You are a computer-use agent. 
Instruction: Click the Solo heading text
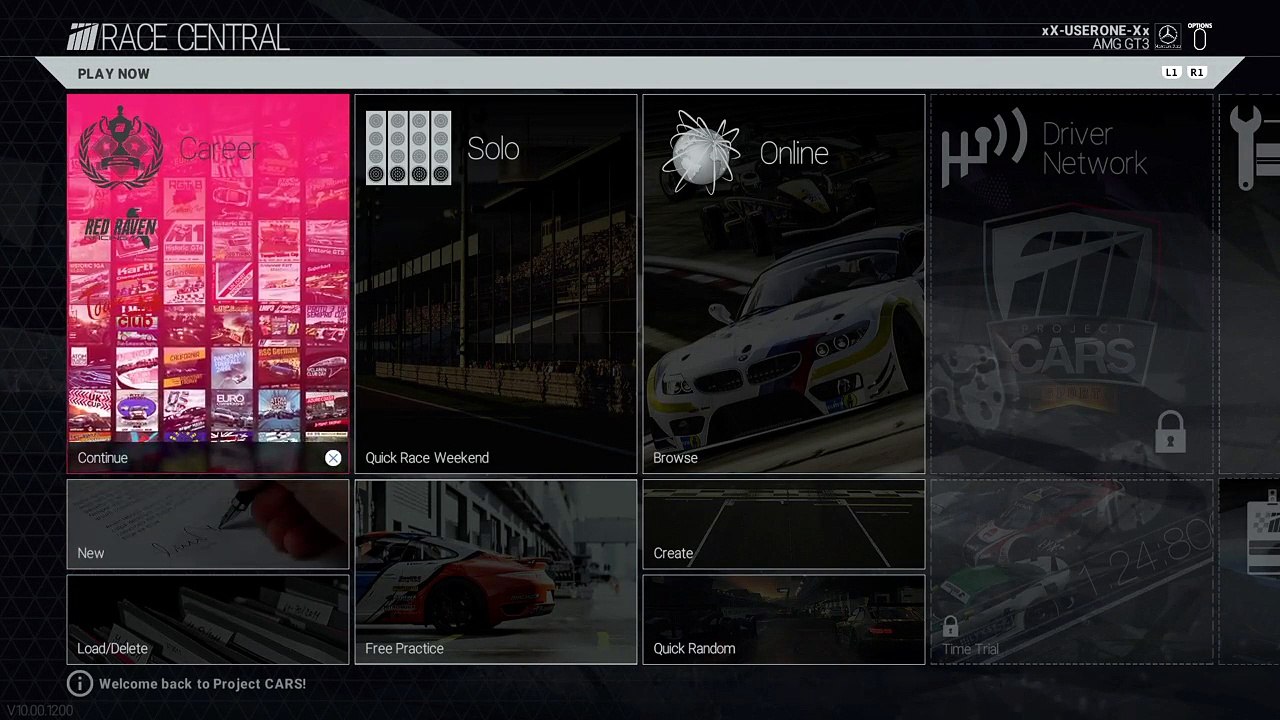[493, 149]
